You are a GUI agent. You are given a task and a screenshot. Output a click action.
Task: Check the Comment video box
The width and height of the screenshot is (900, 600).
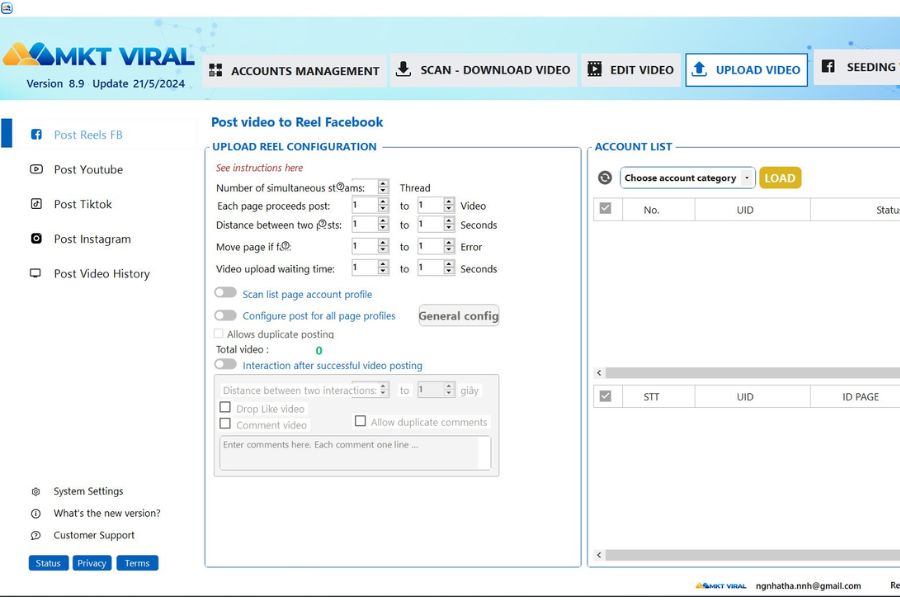click(225, 423)
